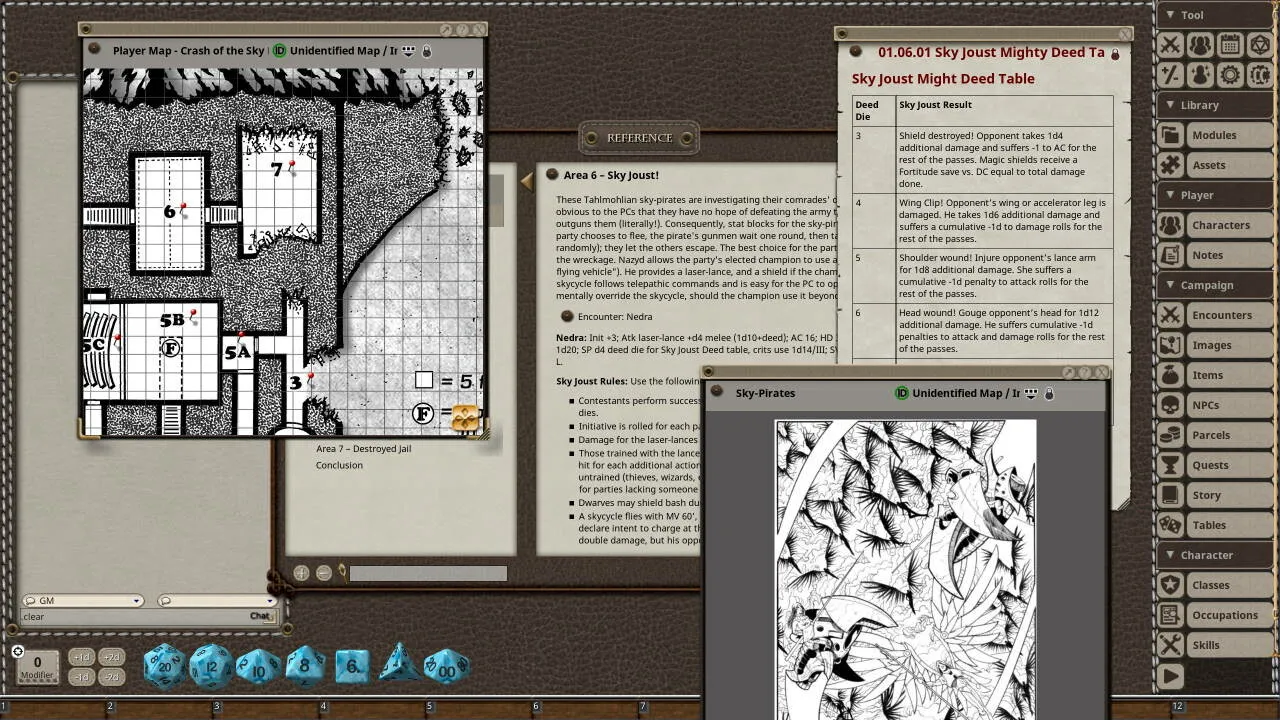This screenshot has height=720, width=1280.
Task: Expand the sidebar play arrow at bottom
Action: tap(1170, 677)
